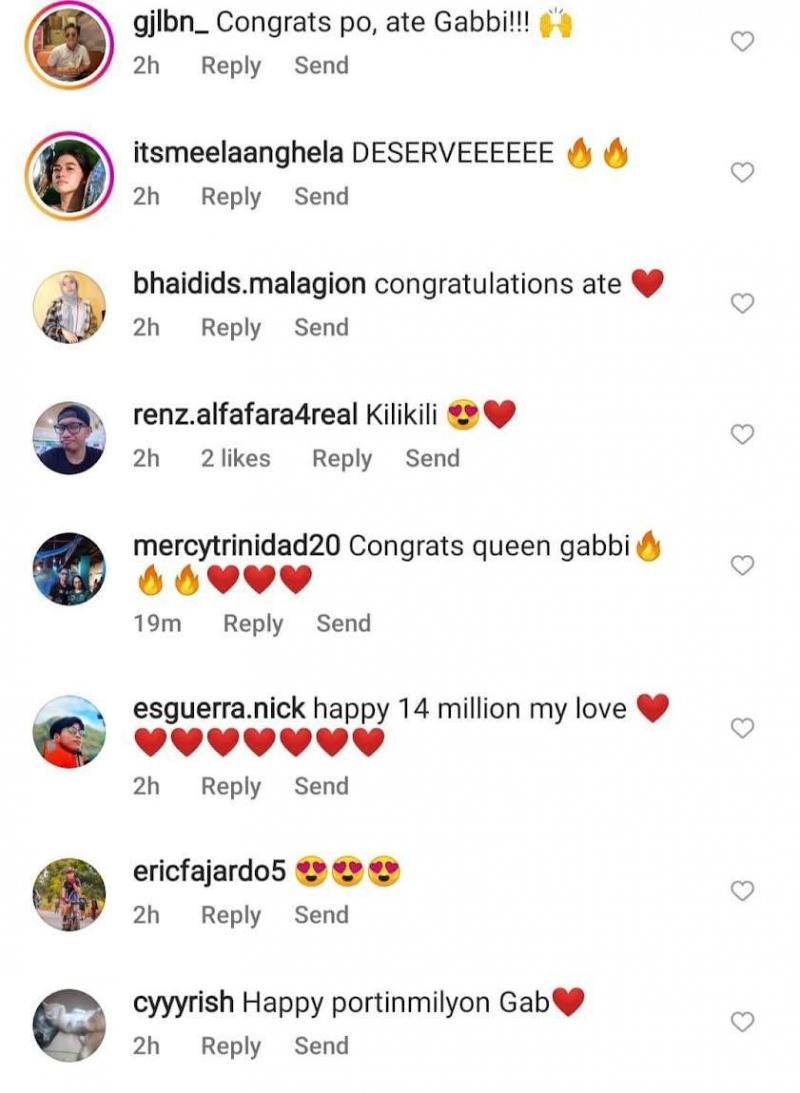Heart cyyyrish's portinmilyon comment
Viewport: 800px width, 1093px height.
click(742, 1022)
